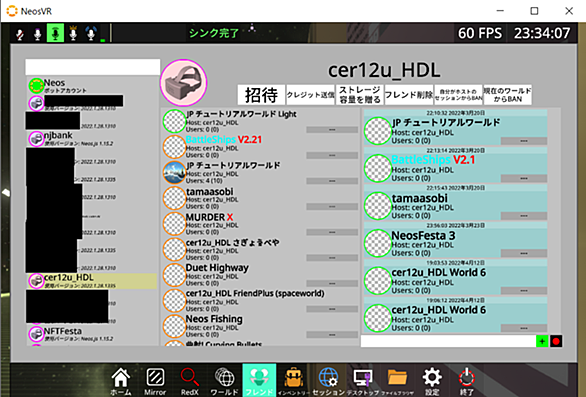Open the cer12u_HDL さぎょうべや session
Screen dimensions: 586x397
coord(260,249)
